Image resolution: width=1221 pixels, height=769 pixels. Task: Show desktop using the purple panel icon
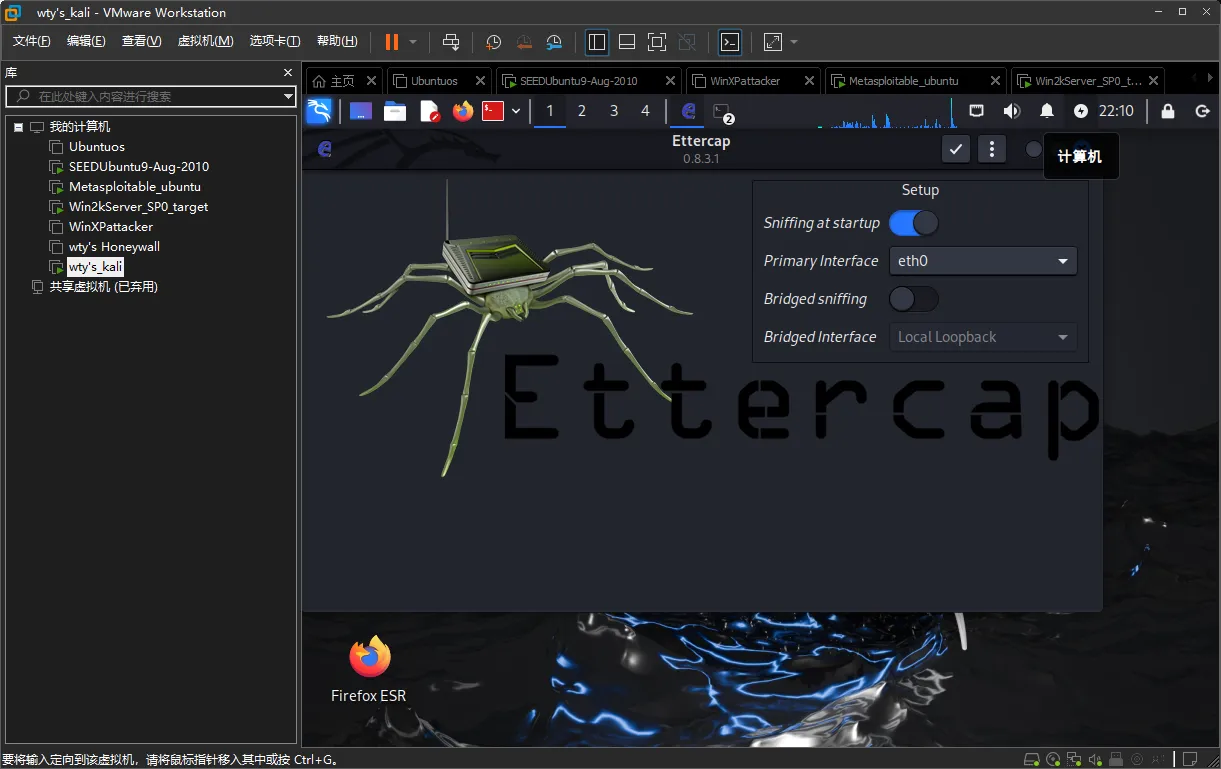pos(361,111)
